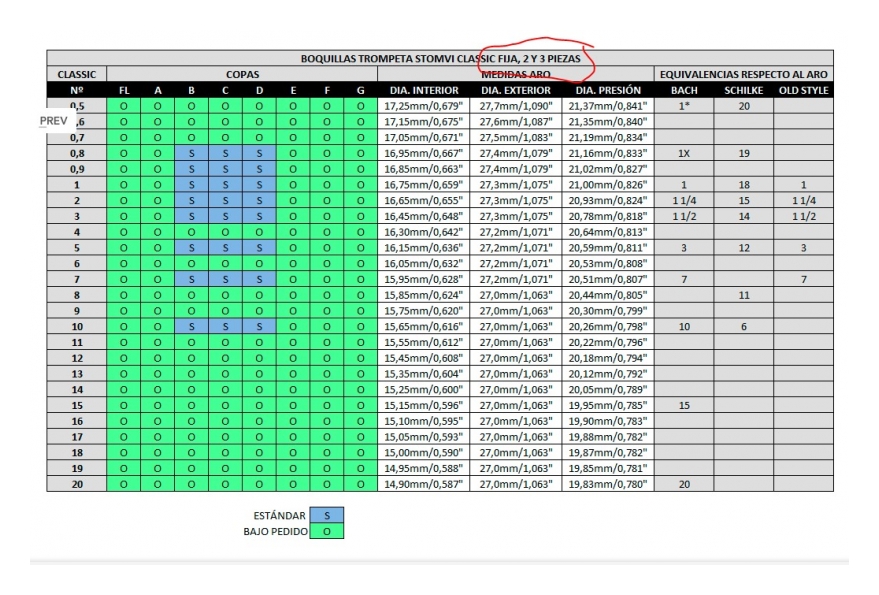The image size is (879, 595).
Task: Select the green BAJO PEDIDO legend swatch
Action: point(327,531)
